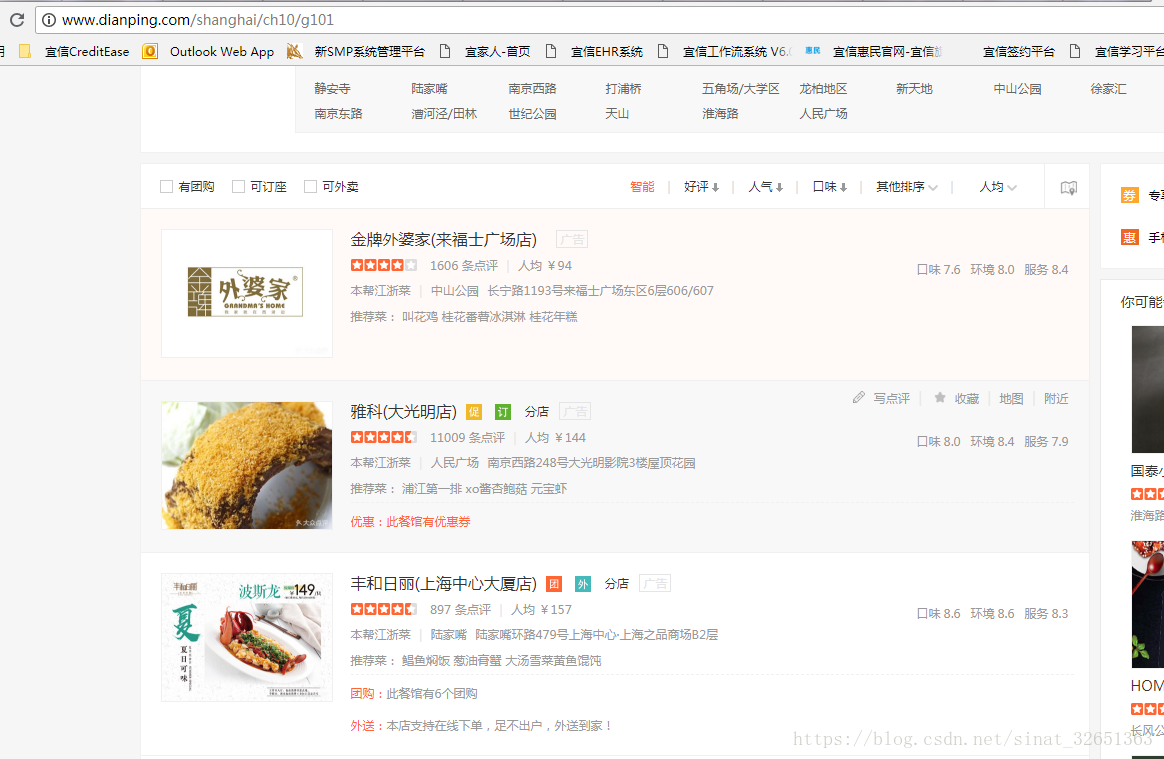Select the 智能 sort tab

(642, 186)
